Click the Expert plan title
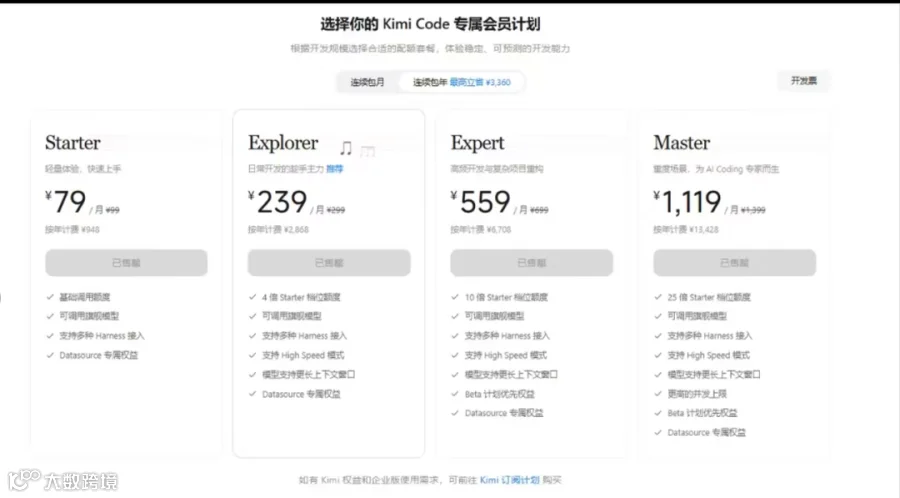Screen dimensions: 900x498 [478, 143]
